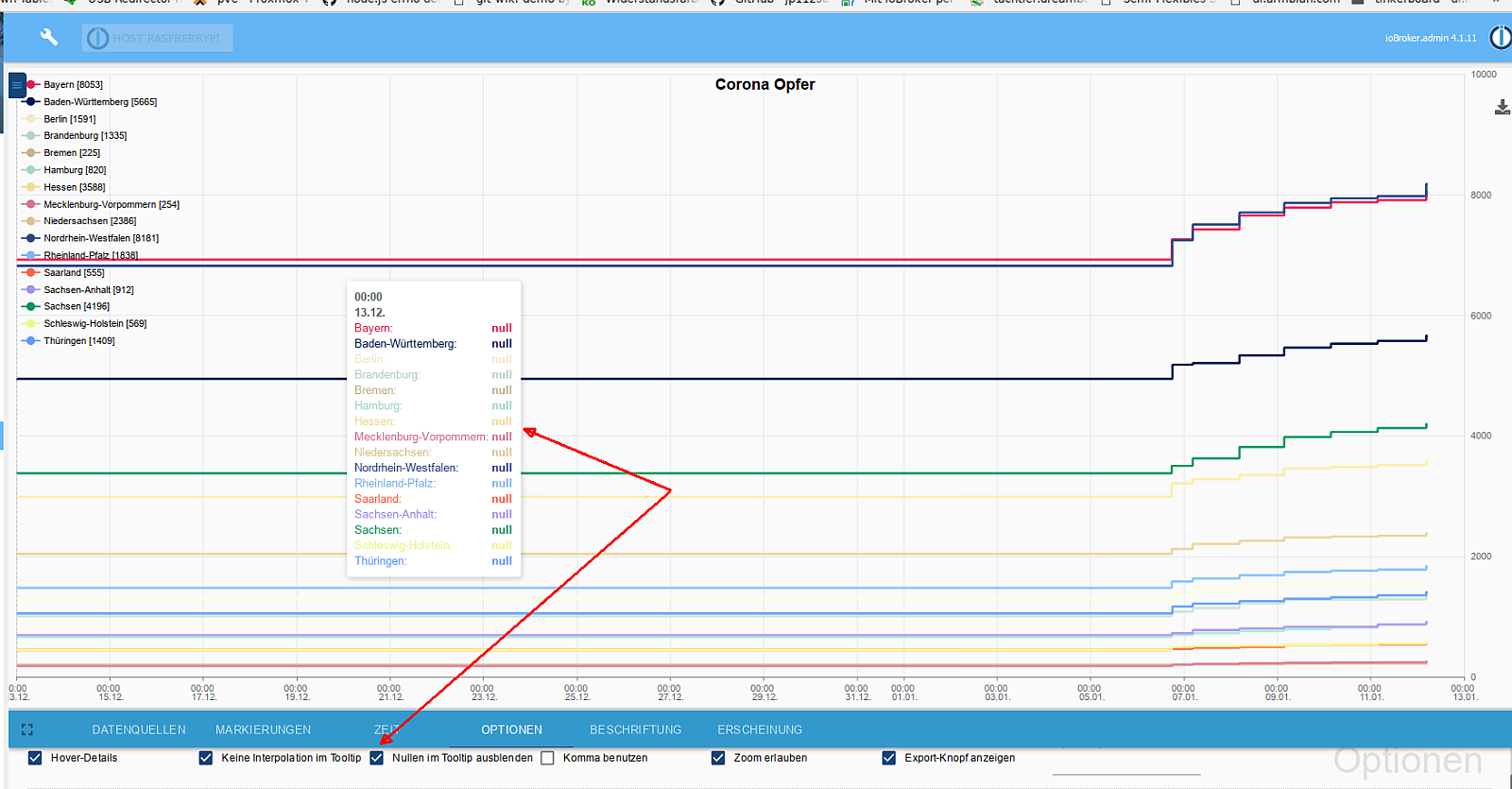The width and height of the screenshot is (1512, 789).
Task: Open the hamburger menu beside the legend
Action: 17,85
